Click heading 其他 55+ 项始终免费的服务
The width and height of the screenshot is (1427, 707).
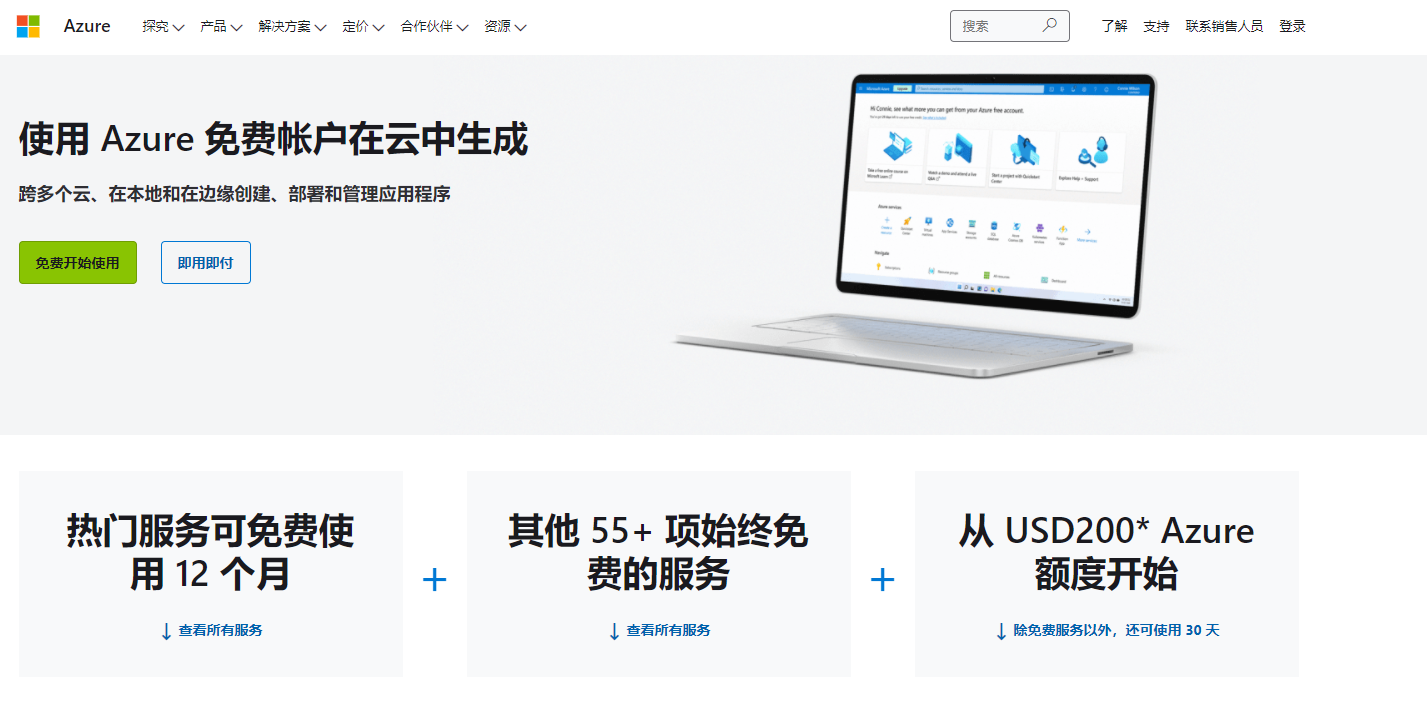(658, 552)
